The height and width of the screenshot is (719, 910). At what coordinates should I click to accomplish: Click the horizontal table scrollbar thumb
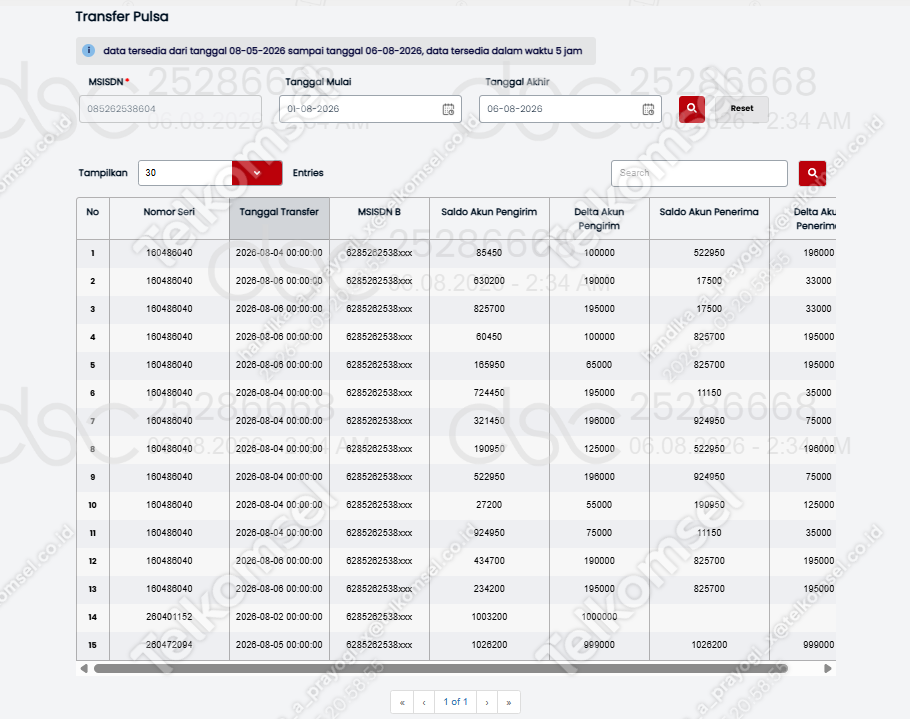(440, 669)
